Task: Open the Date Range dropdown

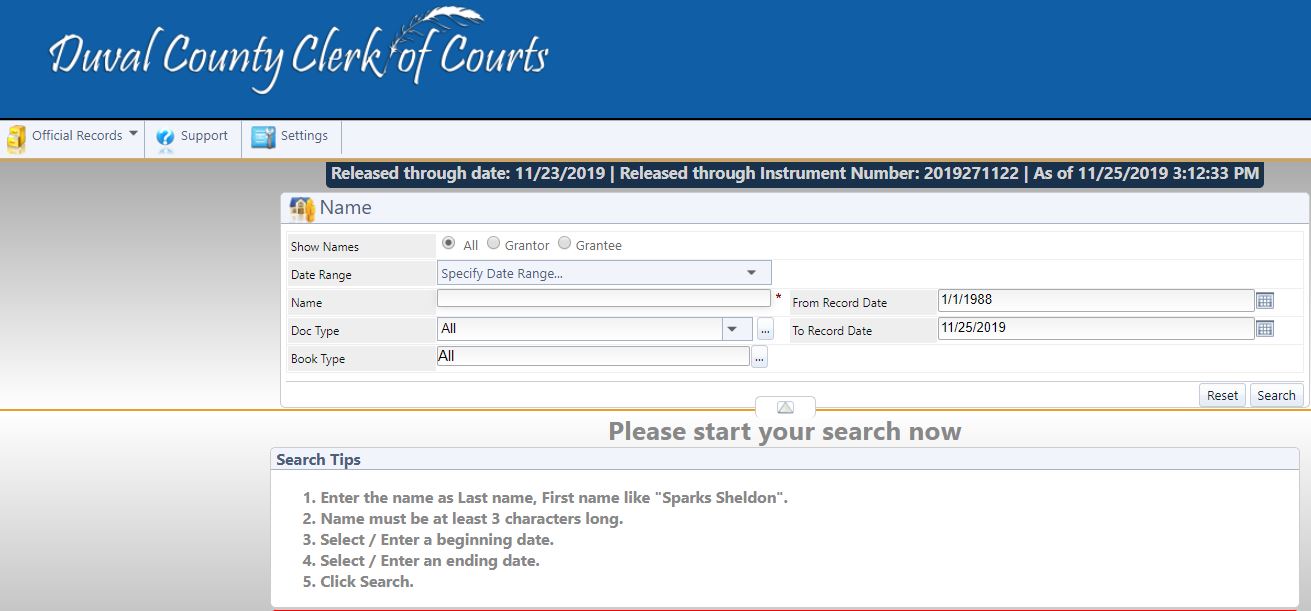Action: pyautogui.click(x=604, y=273)
